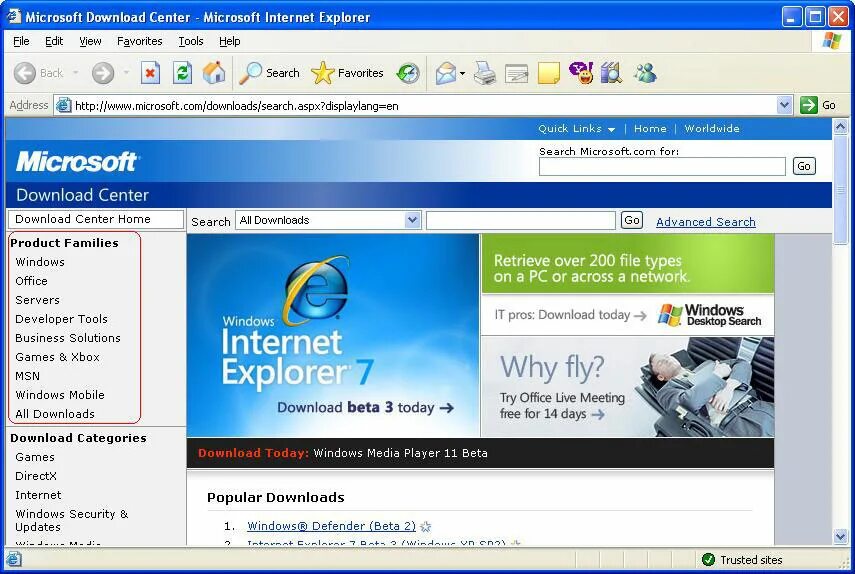The height and width of the screenshot is (574, 855).
Task: Open the Edit menu
Action: pos(54,41)
